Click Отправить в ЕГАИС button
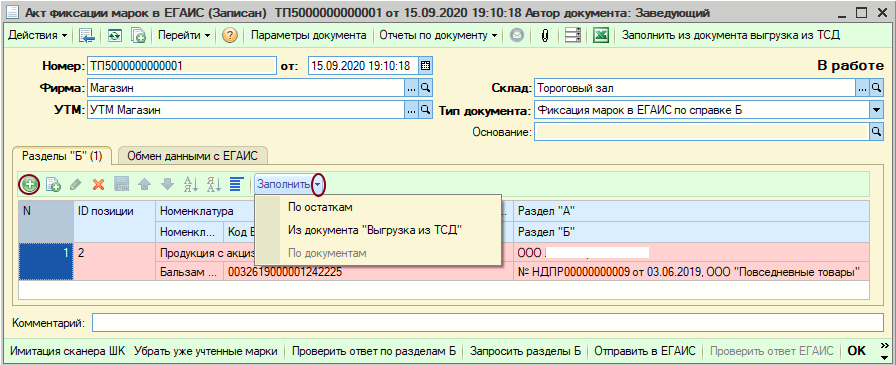The width and height of the screenshot is (896, 365). pos(645,351)
